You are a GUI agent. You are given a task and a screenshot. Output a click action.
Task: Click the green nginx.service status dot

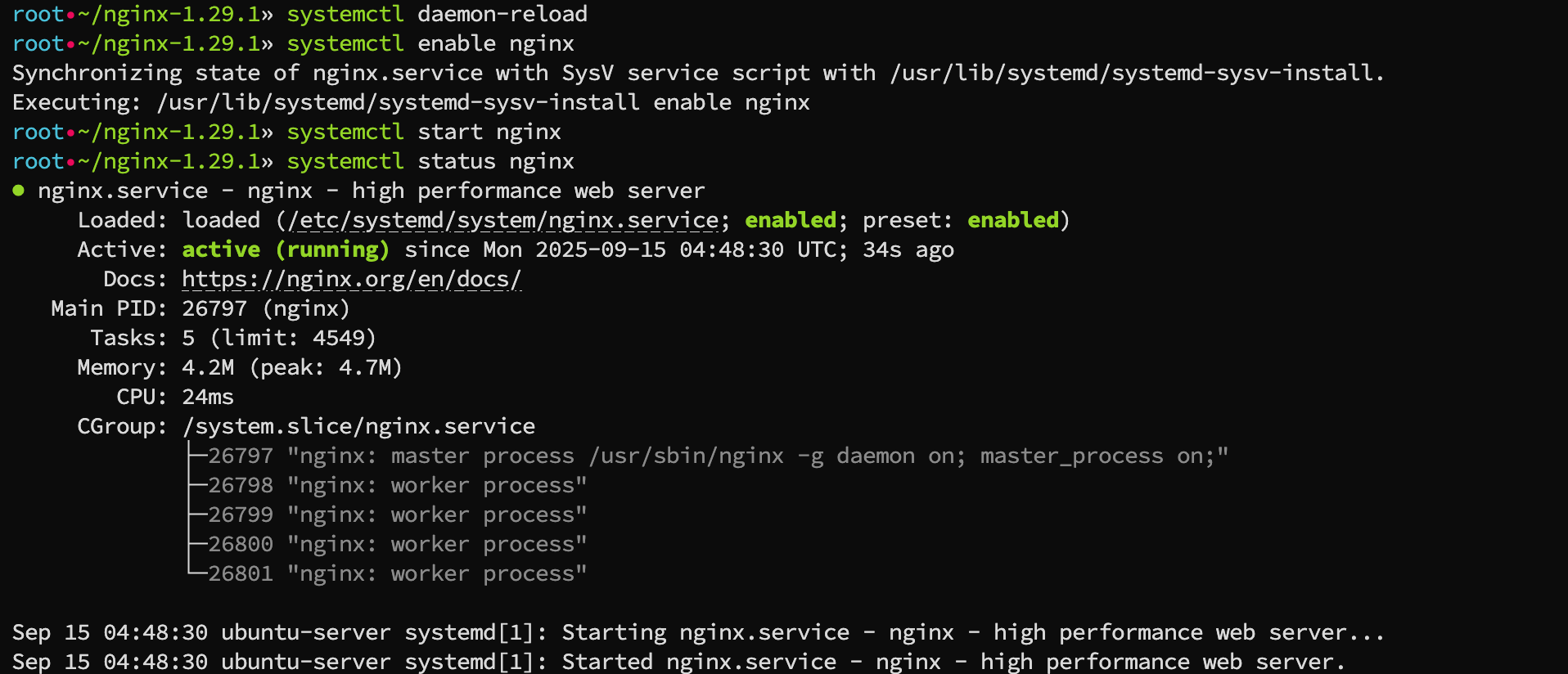(x=19, y=191)
